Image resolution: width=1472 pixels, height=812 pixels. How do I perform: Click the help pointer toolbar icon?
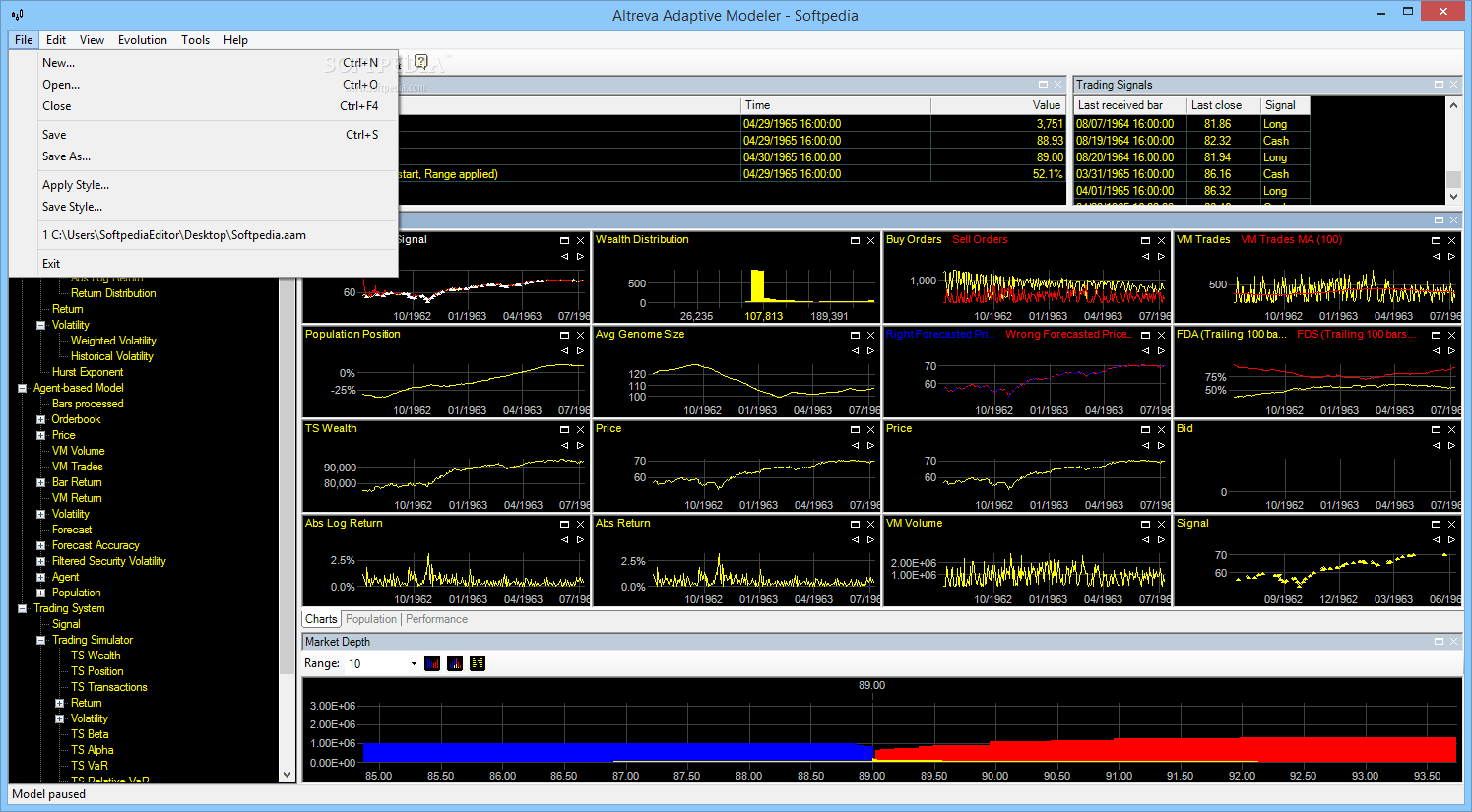420,62
